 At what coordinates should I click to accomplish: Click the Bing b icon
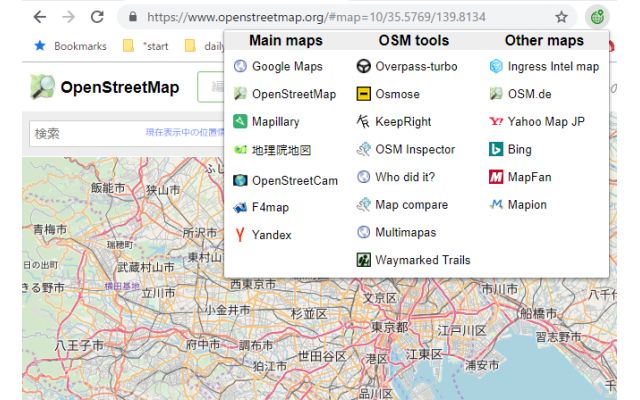[496, 149]
